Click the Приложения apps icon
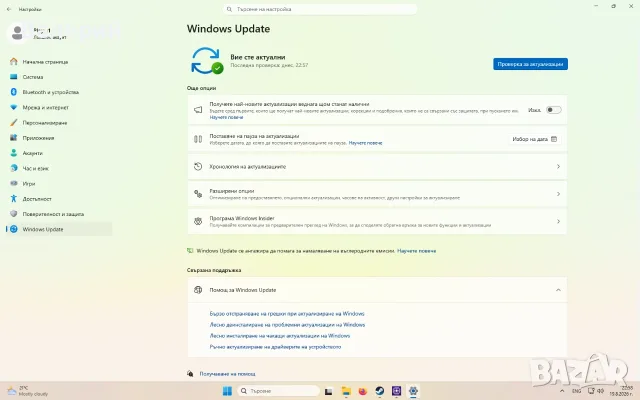 [13, 138]
